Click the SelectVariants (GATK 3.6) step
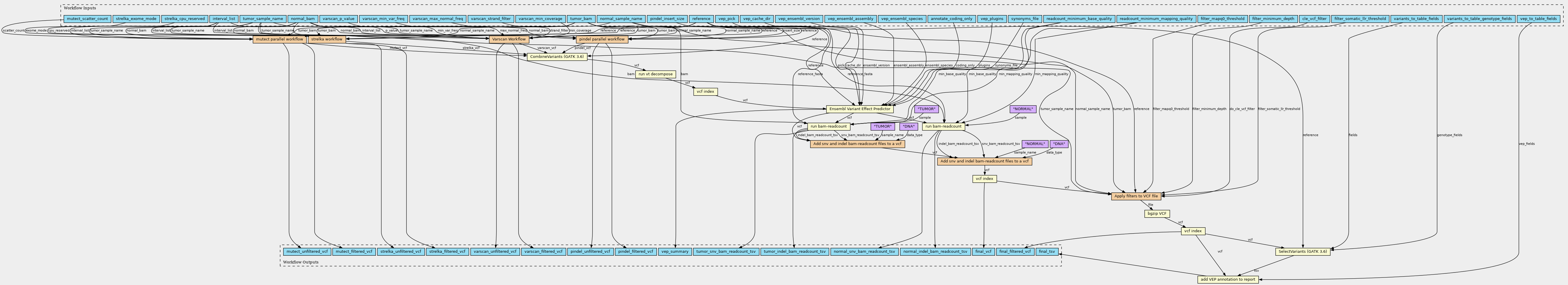Screen dimensions: 1568x285 [x=1303, y=251]
